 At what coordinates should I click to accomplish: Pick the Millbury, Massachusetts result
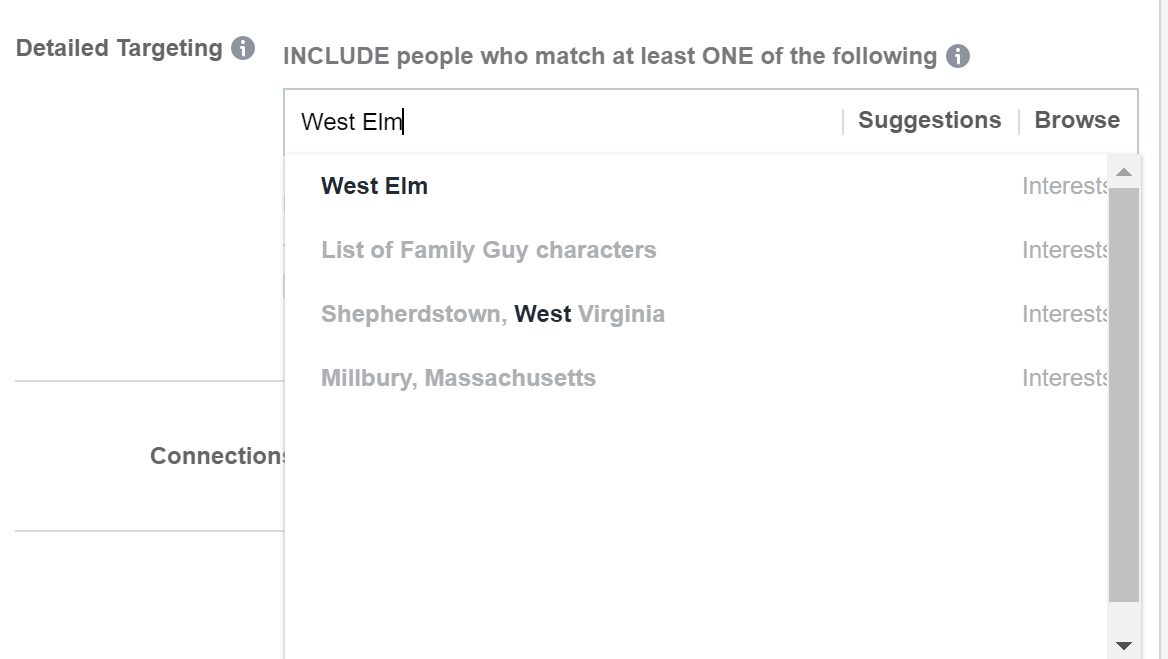click(458, 378)
